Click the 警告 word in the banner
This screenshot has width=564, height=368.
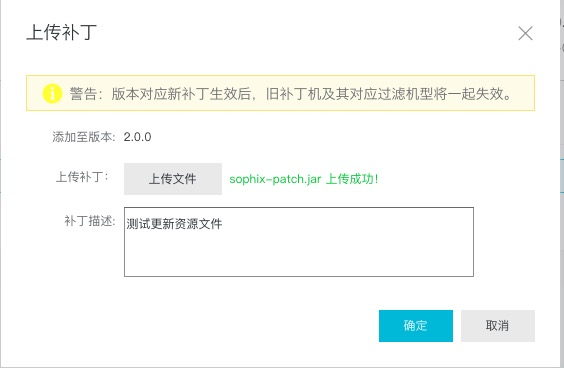83,94
